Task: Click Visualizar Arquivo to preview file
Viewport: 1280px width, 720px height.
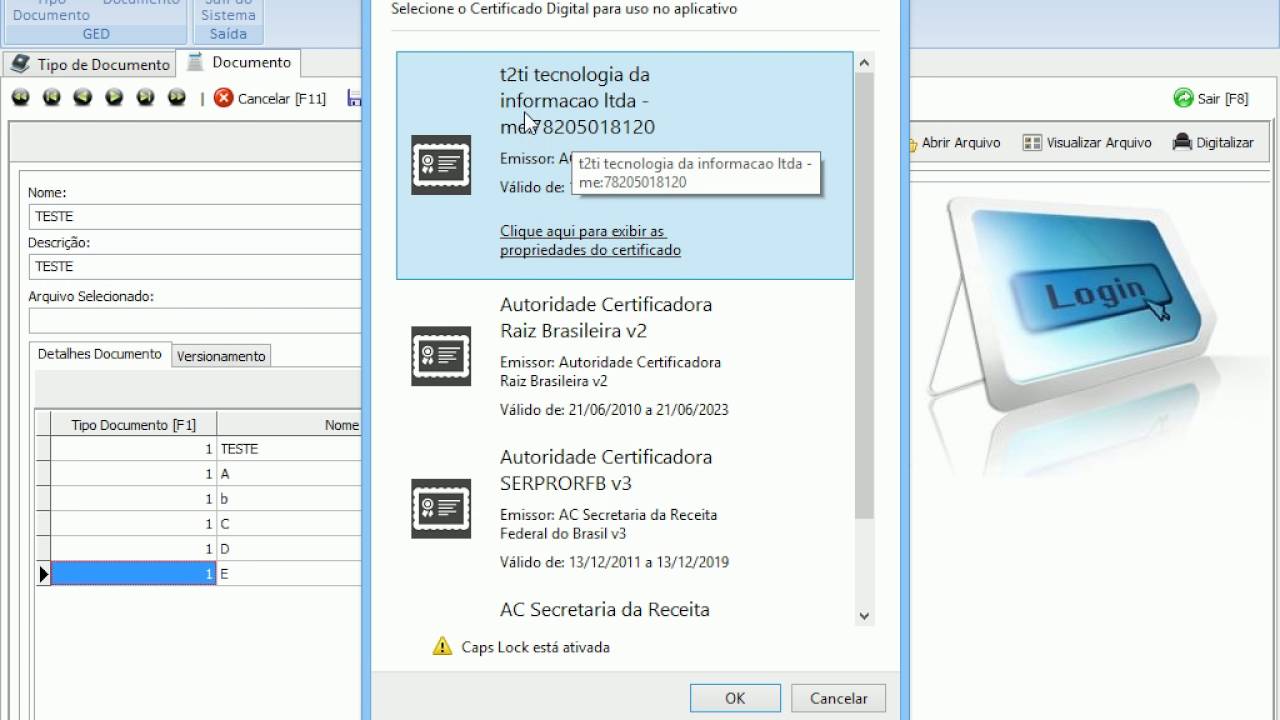Action: (x=1087, y=143)
